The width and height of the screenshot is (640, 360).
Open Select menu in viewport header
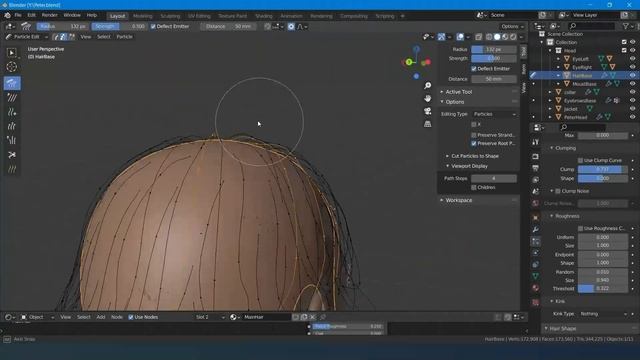pos(104,37)
